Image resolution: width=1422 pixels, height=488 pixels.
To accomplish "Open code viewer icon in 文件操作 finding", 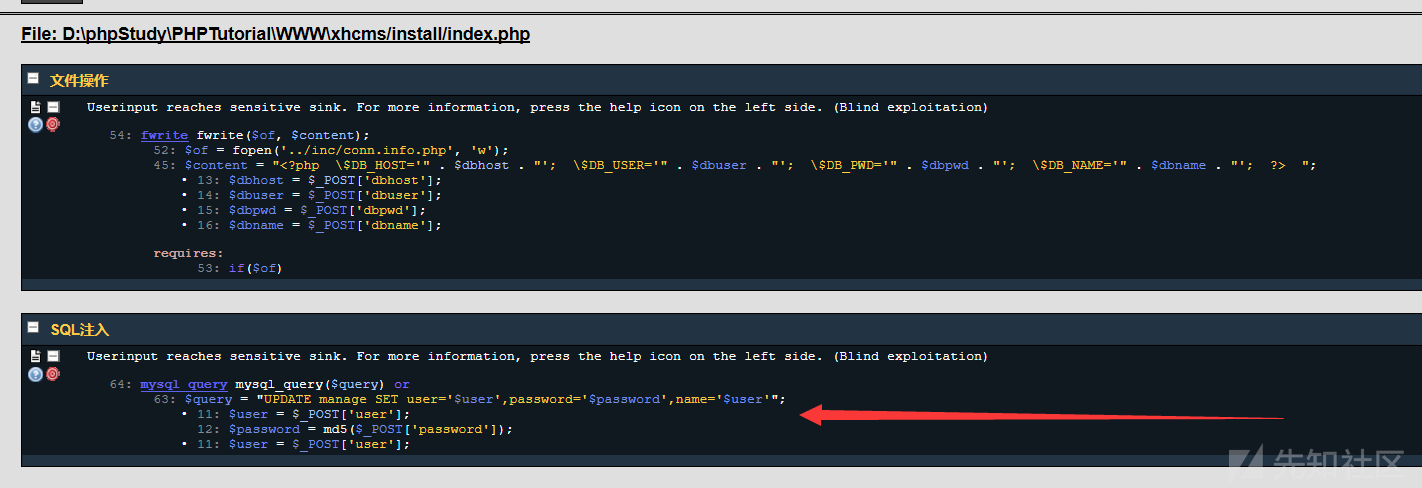I will click(x=35, y=107).
